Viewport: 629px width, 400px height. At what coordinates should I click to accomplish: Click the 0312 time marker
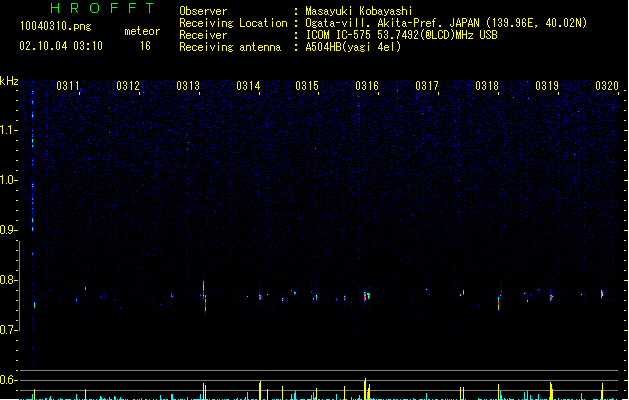128,86
